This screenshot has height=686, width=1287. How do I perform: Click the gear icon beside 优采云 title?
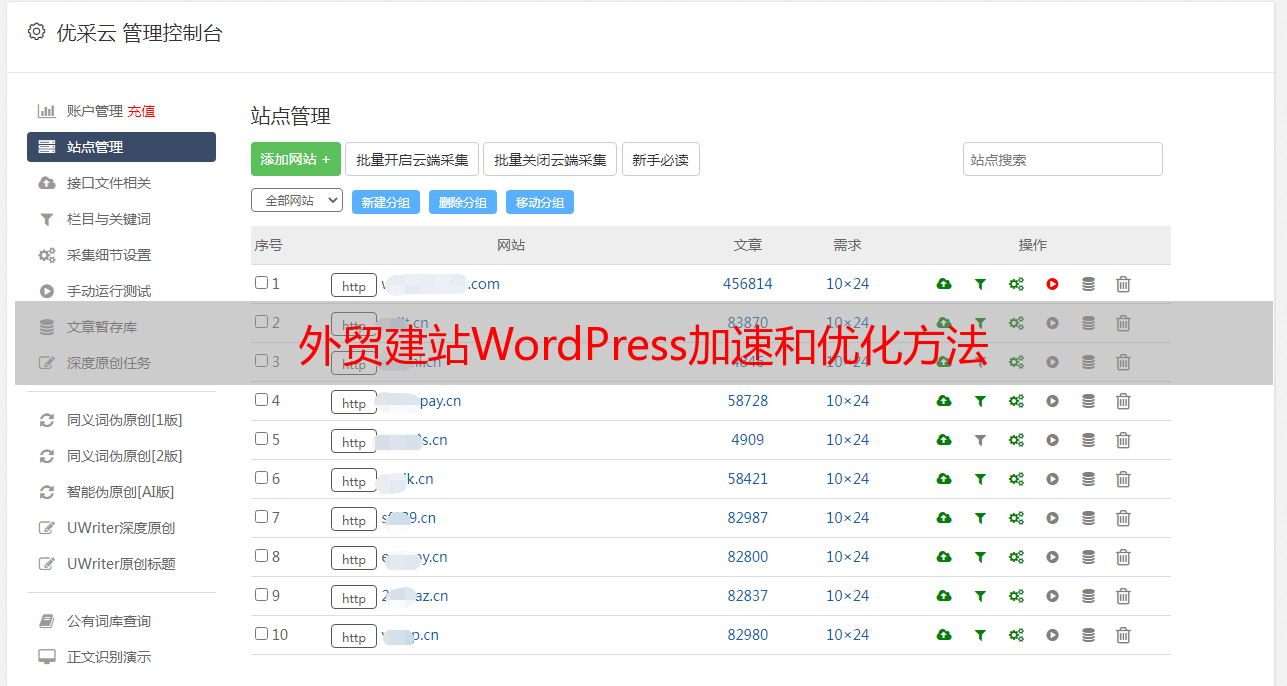(x=37, y=32)
